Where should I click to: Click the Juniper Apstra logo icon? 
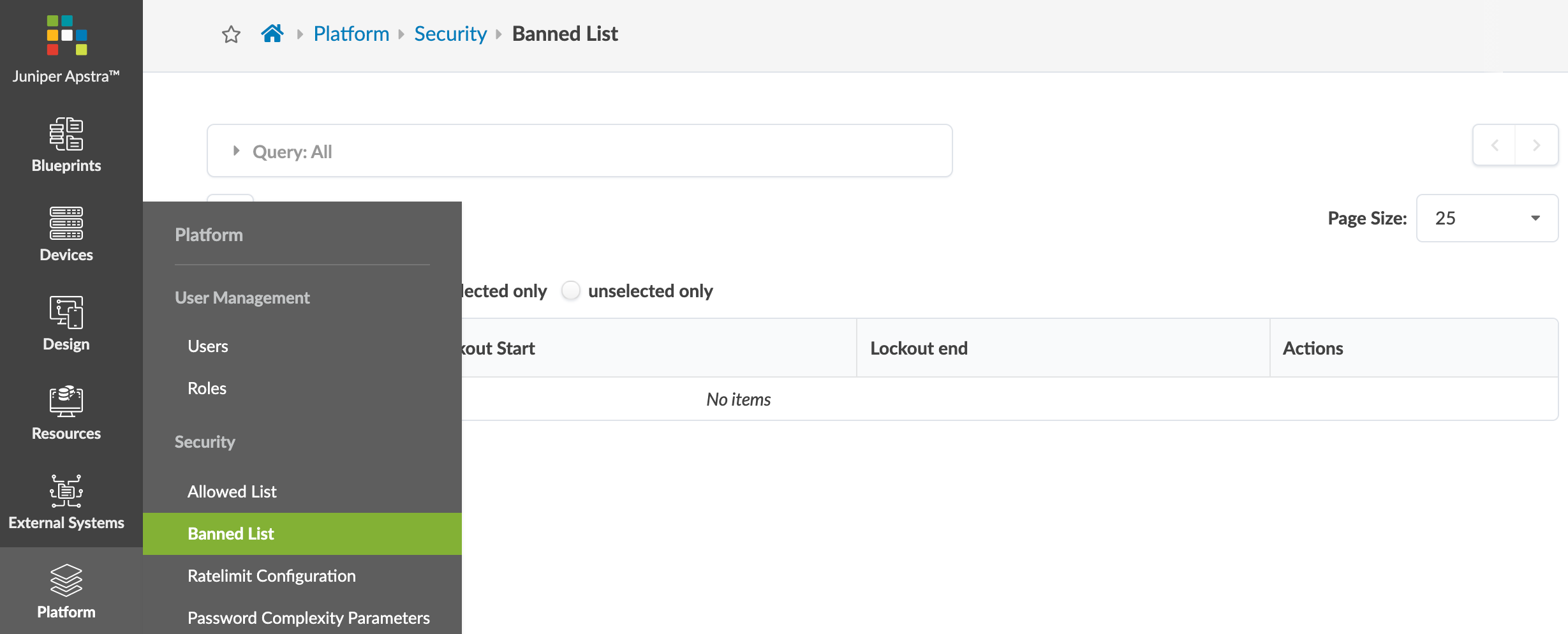[x=66, y=36]
